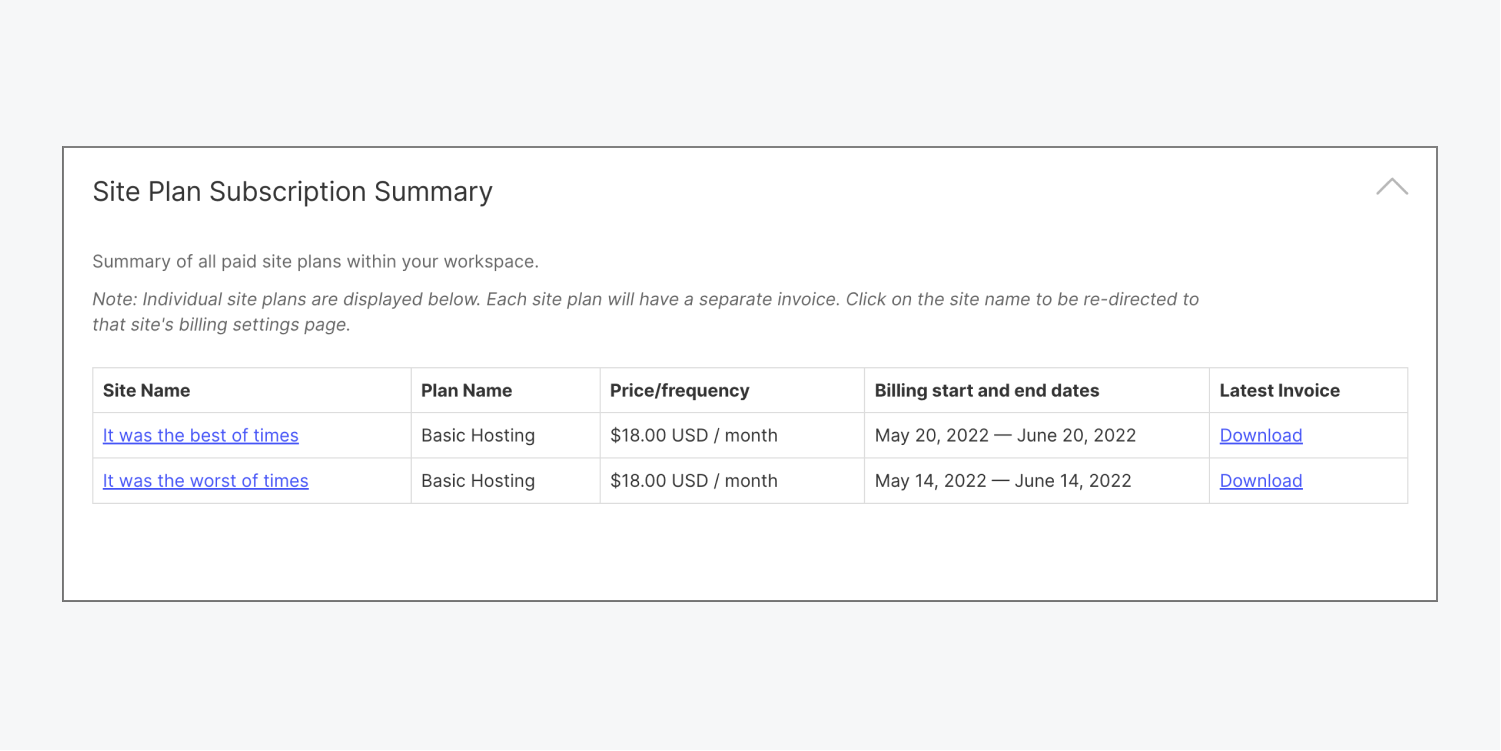
Task: Click the Price/frequency column header
Action: coord(679,391)
